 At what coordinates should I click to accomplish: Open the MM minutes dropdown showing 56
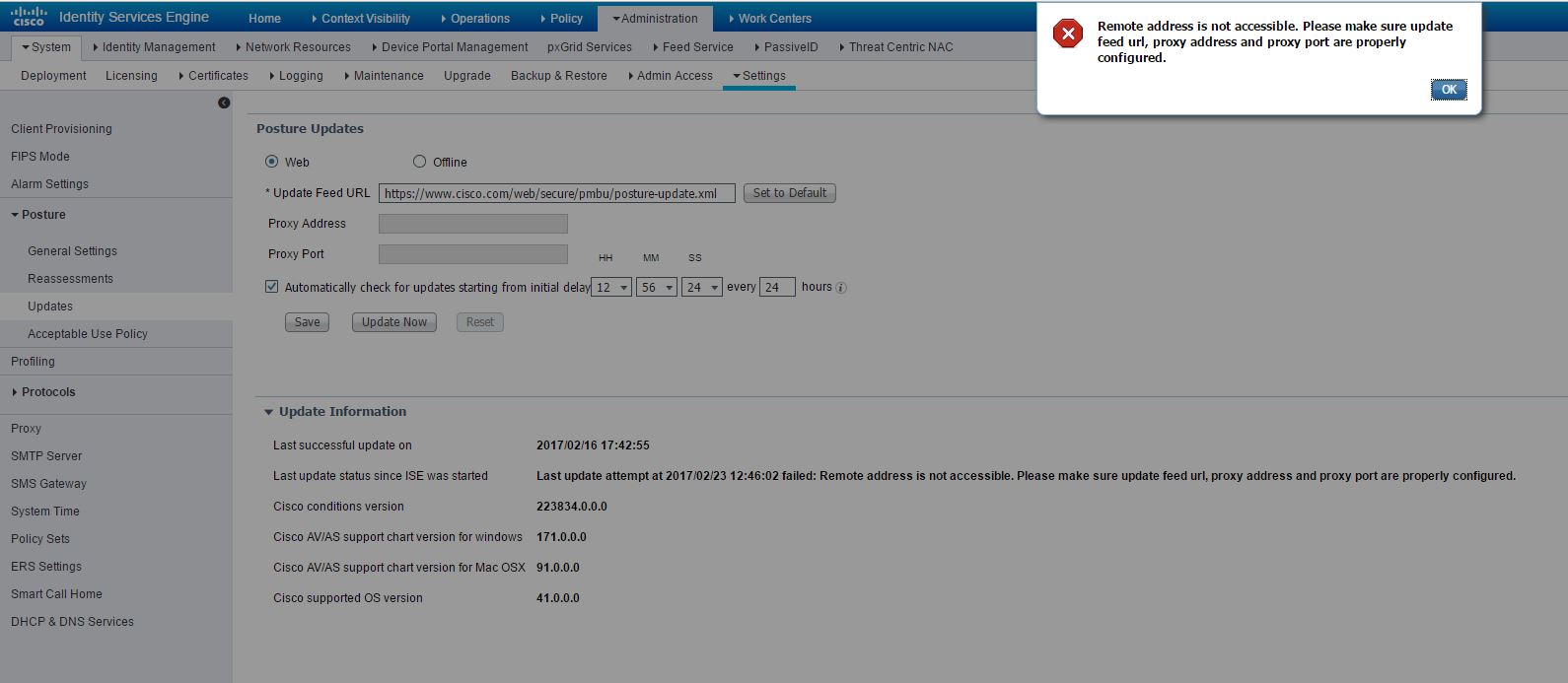tap(657, 288)
